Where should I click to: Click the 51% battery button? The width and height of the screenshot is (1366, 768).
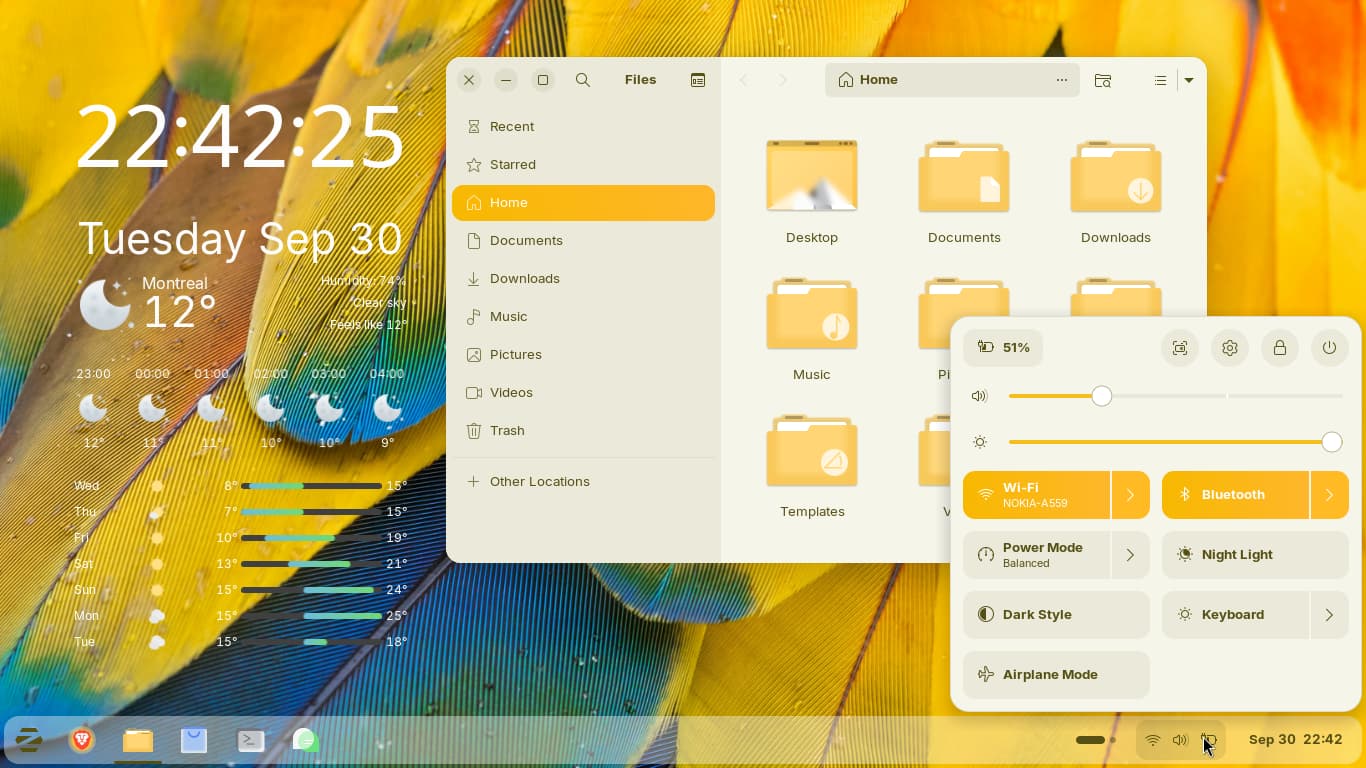point(1003,348)
